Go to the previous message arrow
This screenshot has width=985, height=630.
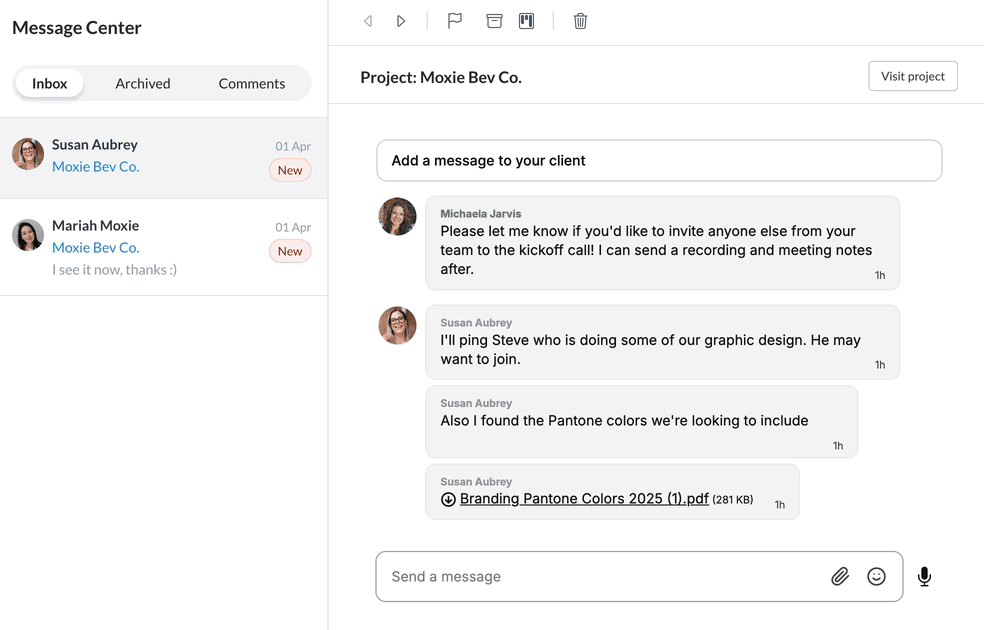[368, 21]
